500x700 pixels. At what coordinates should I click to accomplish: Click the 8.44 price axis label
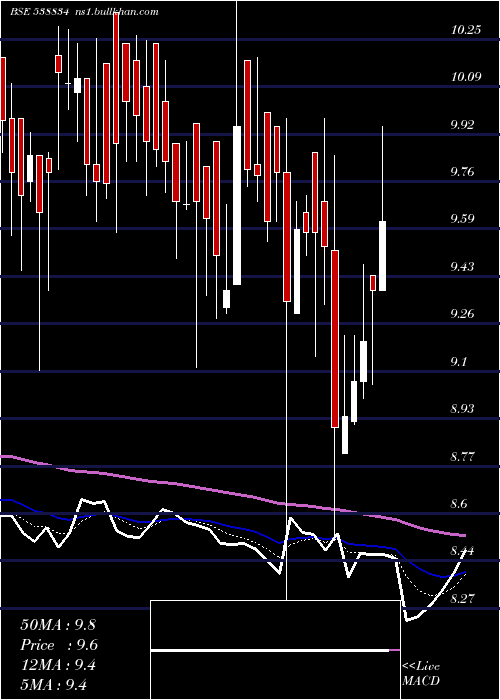click(462, 551)
